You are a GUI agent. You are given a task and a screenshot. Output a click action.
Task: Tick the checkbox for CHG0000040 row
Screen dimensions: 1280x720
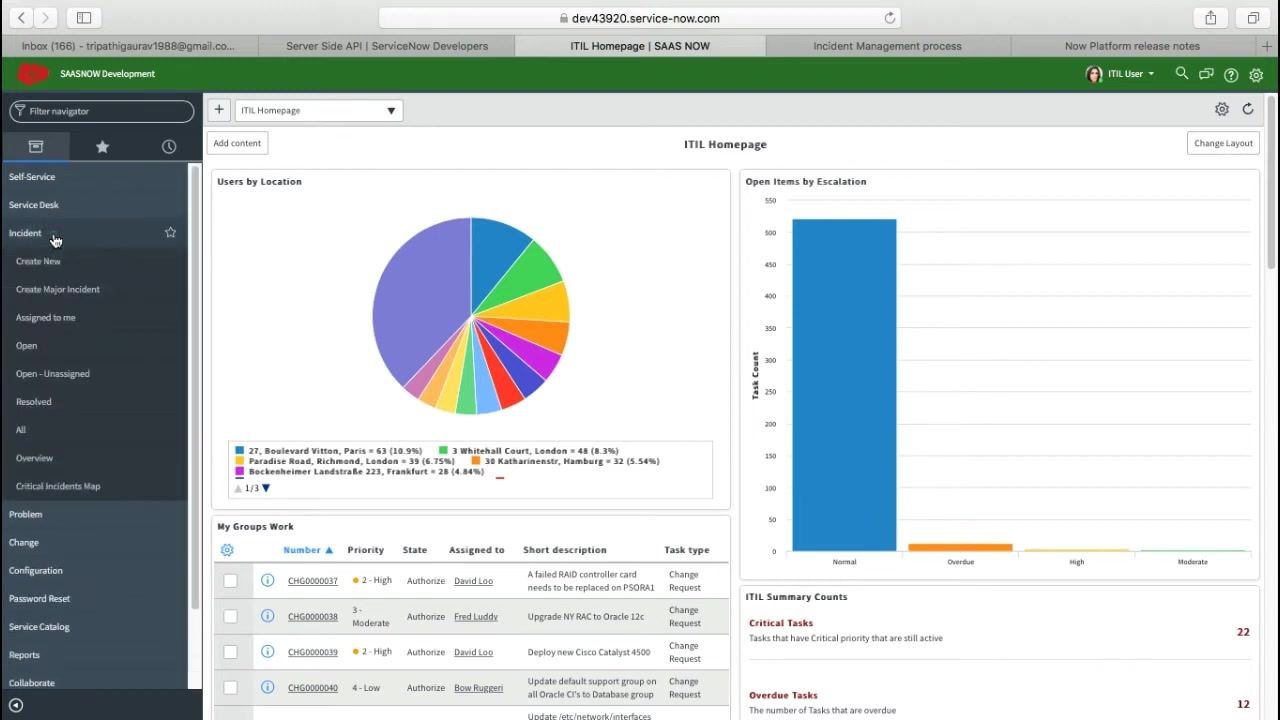[230, 687]
